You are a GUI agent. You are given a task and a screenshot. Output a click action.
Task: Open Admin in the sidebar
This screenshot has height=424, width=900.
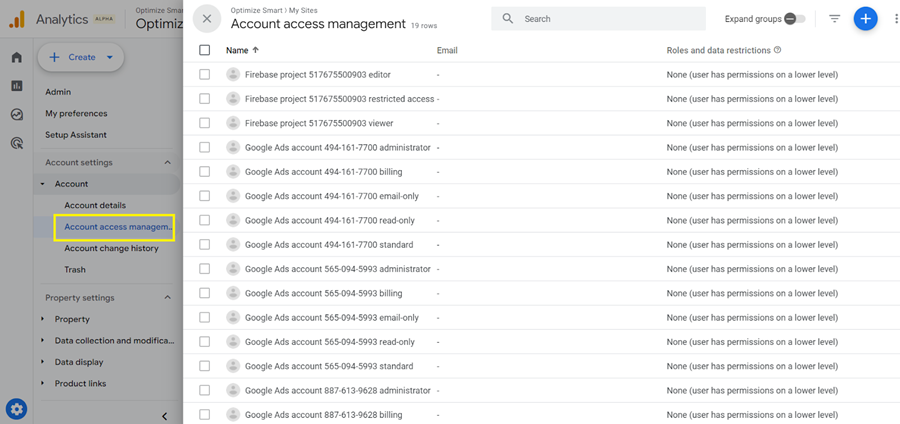(58, 92)
